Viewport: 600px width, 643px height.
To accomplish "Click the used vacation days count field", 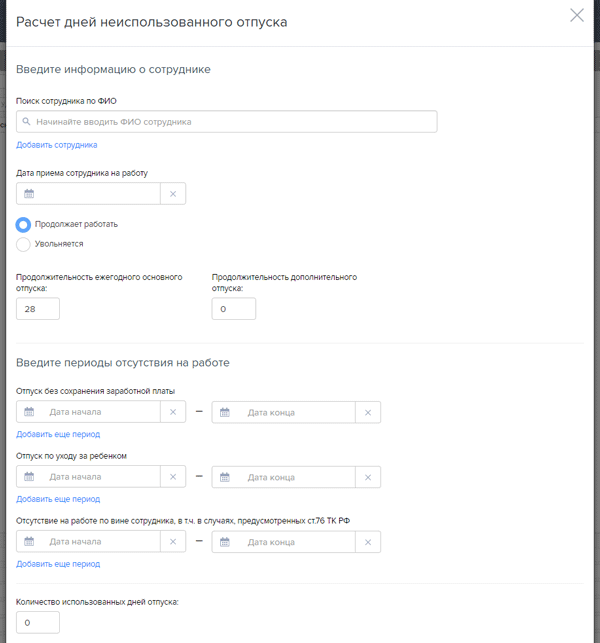I will (38, 623).
